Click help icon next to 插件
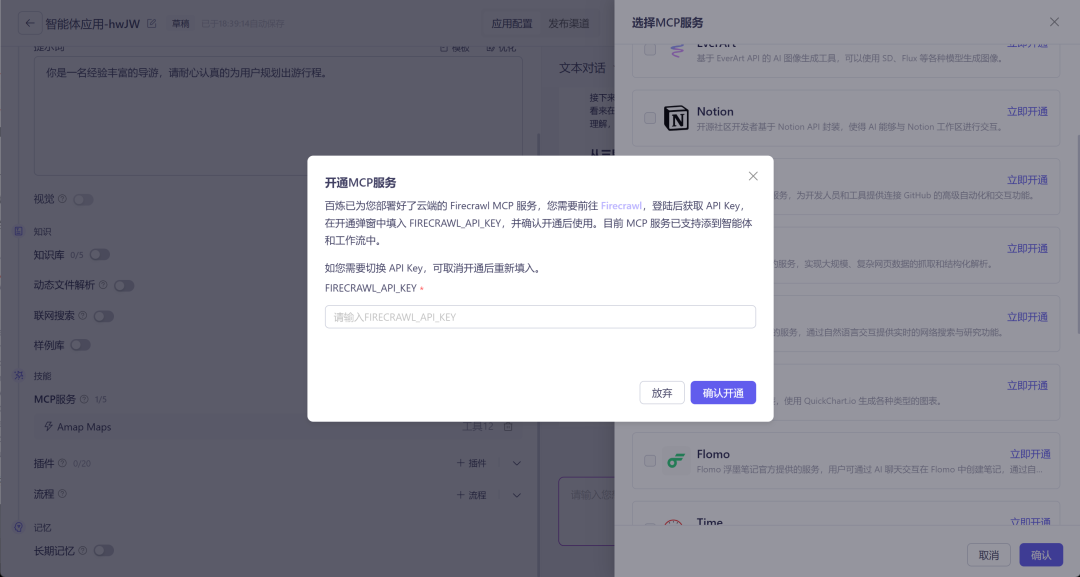This screenshot has height=577, width=1080. (x=63, y=463)
